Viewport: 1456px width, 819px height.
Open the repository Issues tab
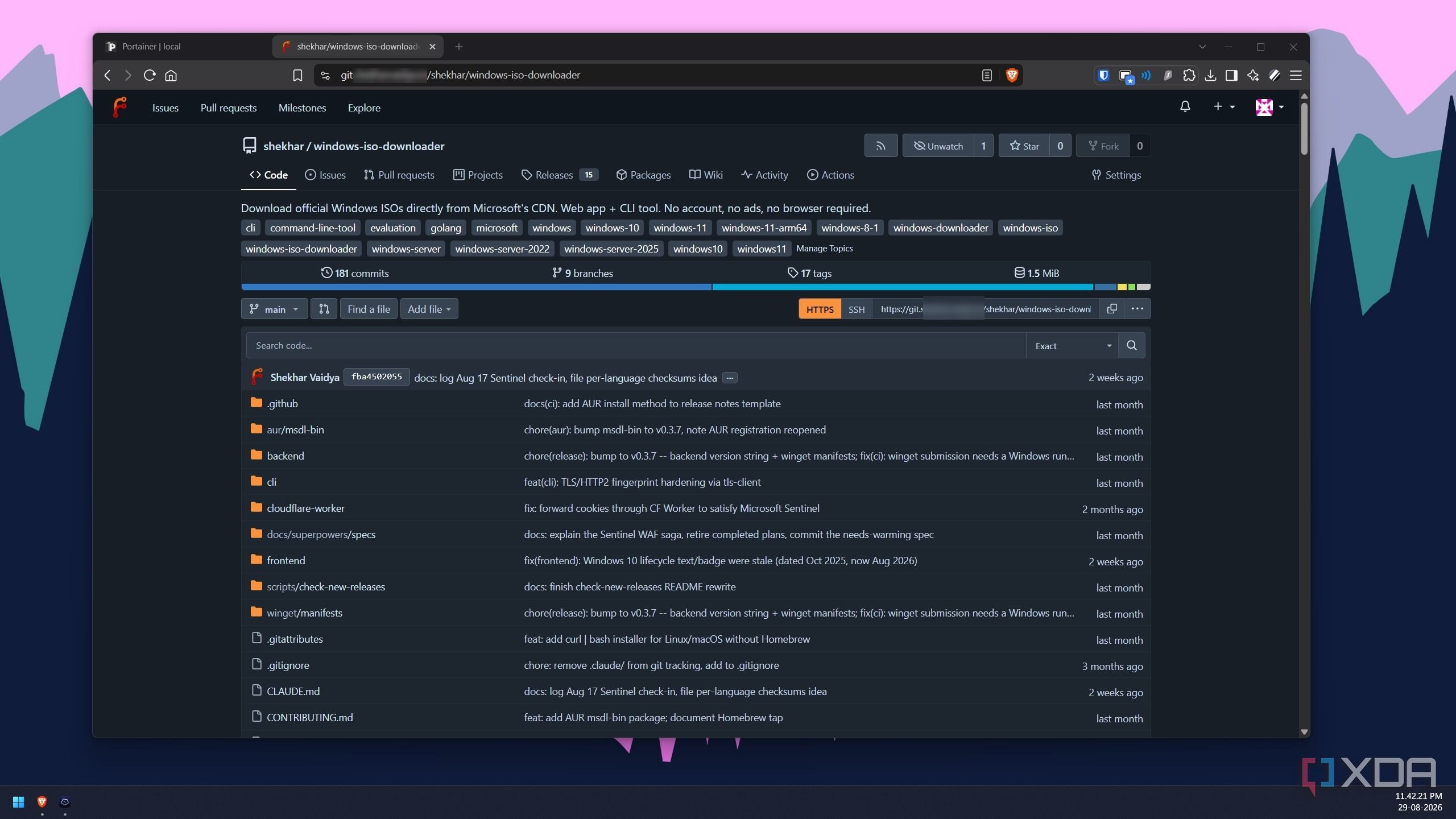(x=325, y=175)
